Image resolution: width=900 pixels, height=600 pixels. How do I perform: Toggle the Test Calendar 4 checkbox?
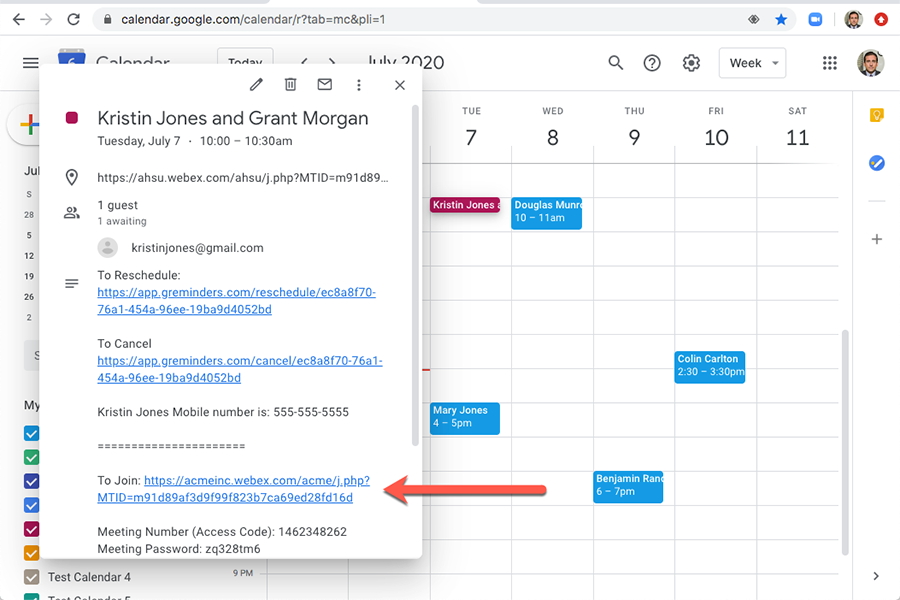point(32,576)
